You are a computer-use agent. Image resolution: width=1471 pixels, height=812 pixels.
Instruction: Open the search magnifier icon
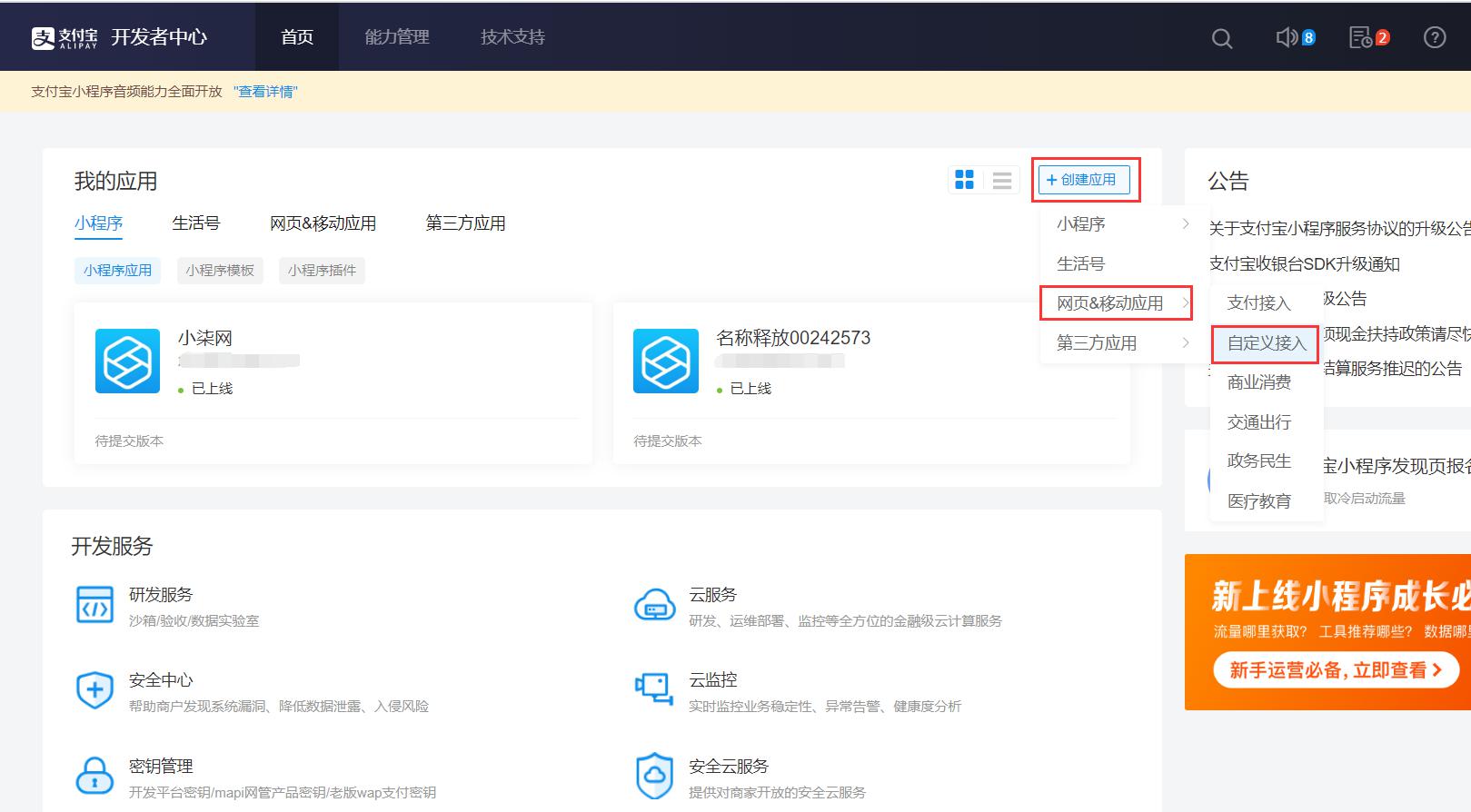tap(1222, 38)
